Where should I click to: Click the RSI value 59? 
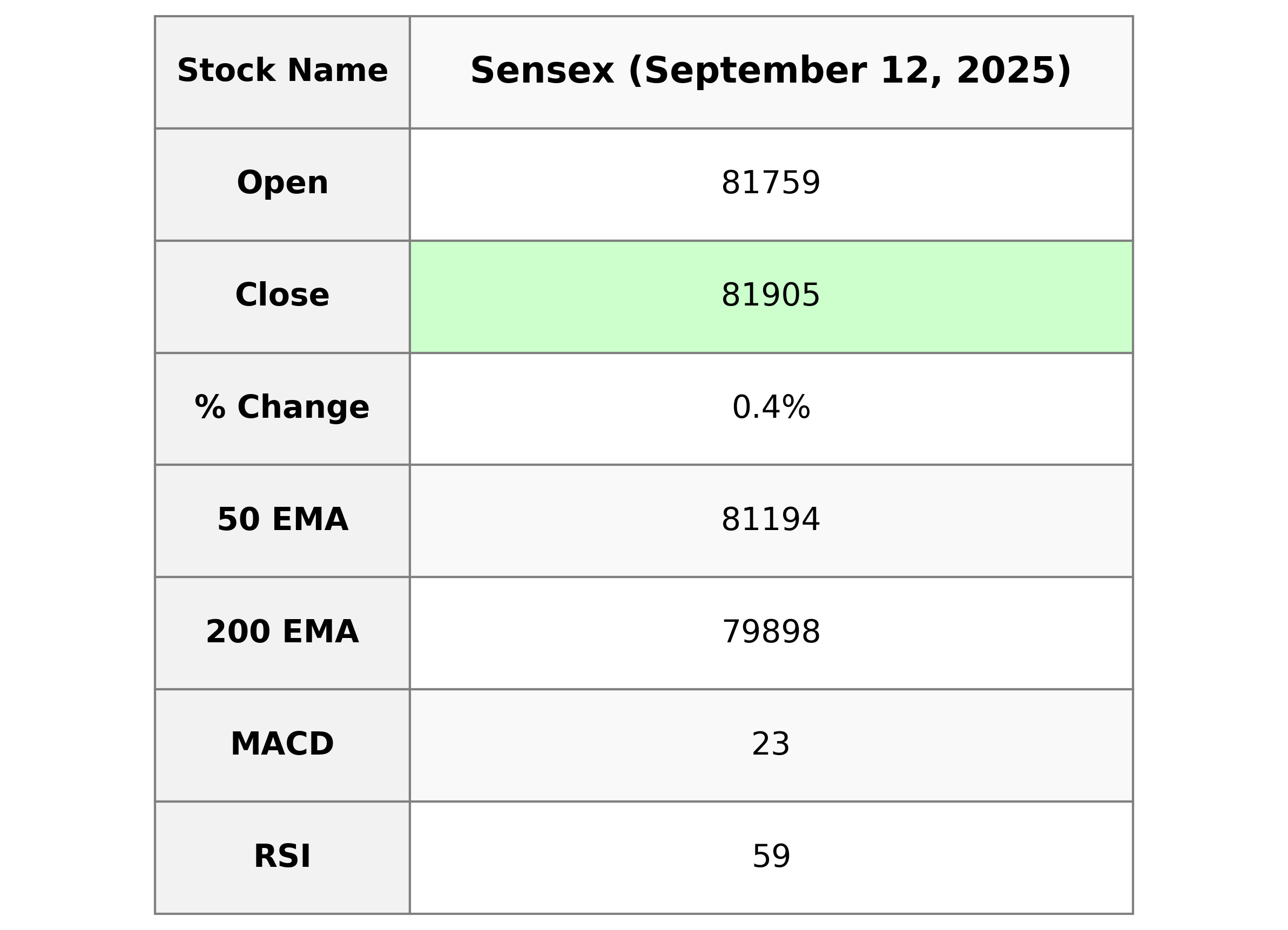click(x=771, y=856)
